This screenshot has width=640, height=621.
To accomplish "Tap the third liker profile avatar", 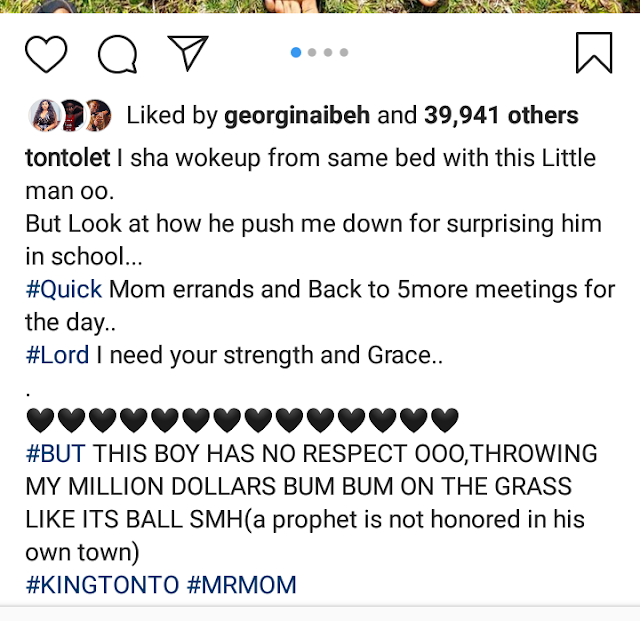I will point(98,116).
